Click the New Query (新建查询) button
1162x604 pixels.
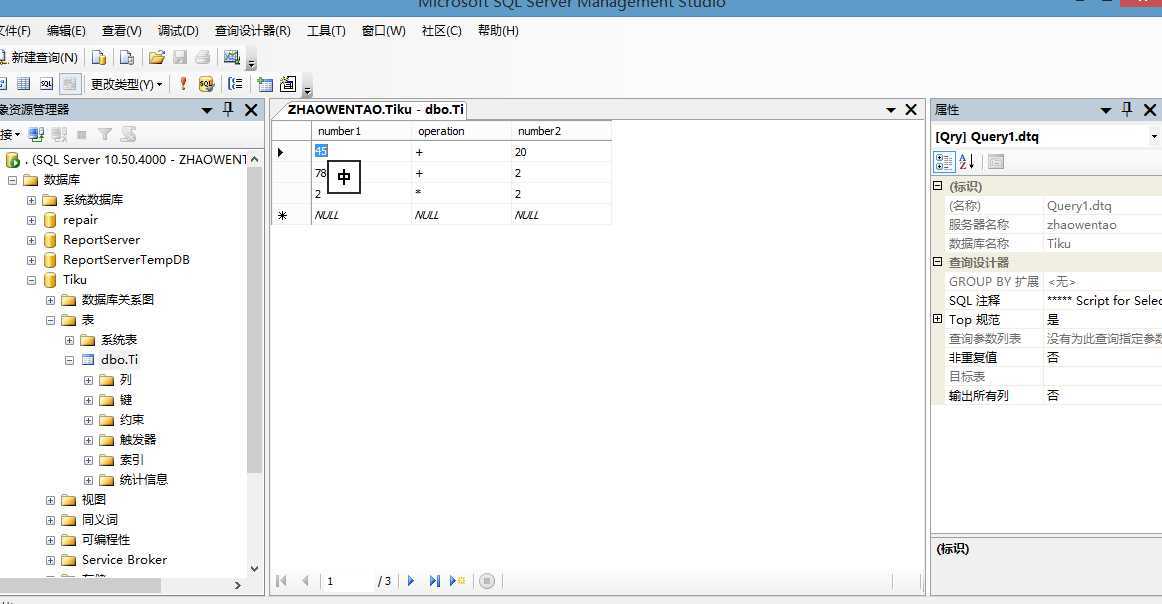pyautogui.click(x=39, y=58)
